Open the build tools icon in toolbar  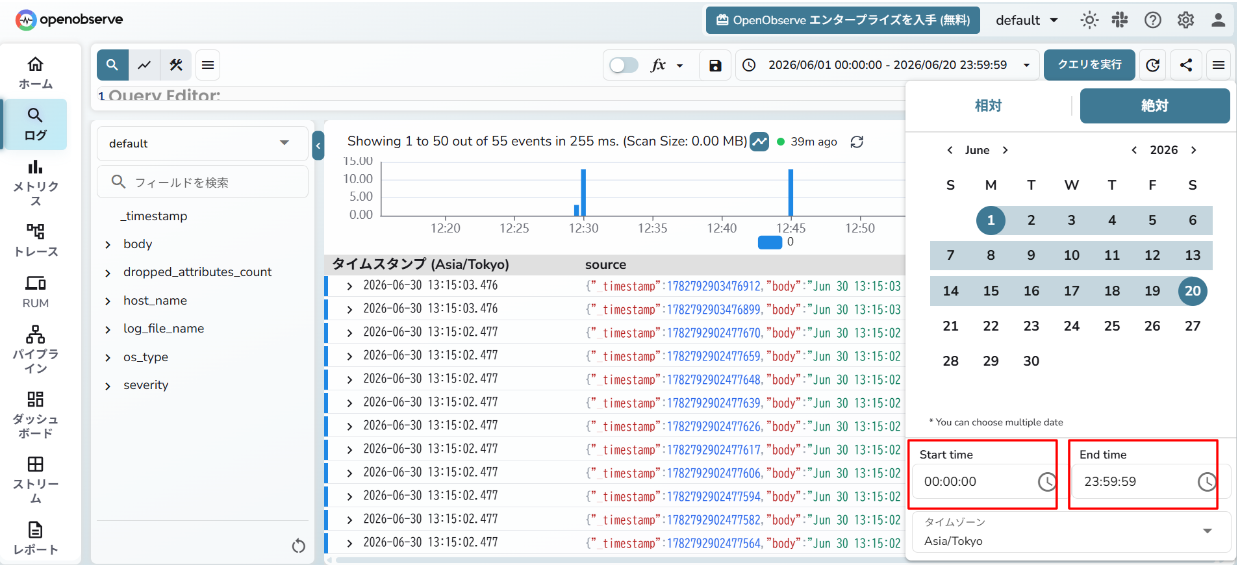tap(175, 65)
